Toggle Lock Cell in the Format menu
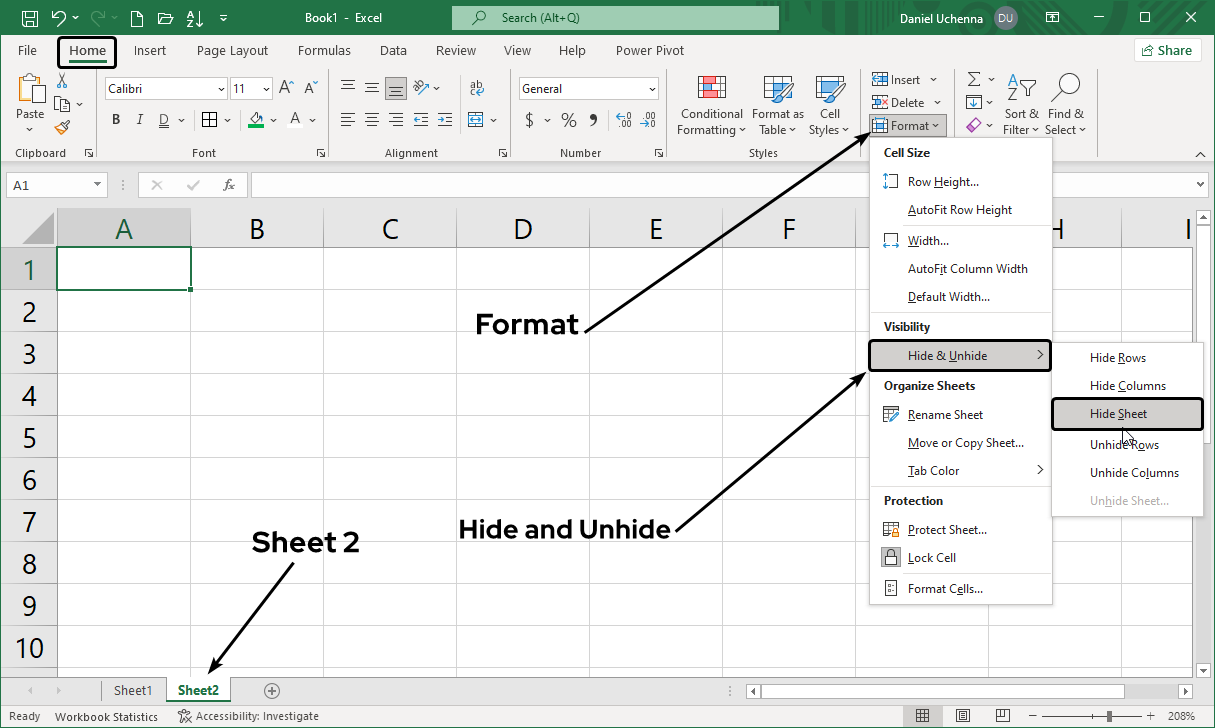This screenshot has height=728, width=1215. tap(931, 557)
